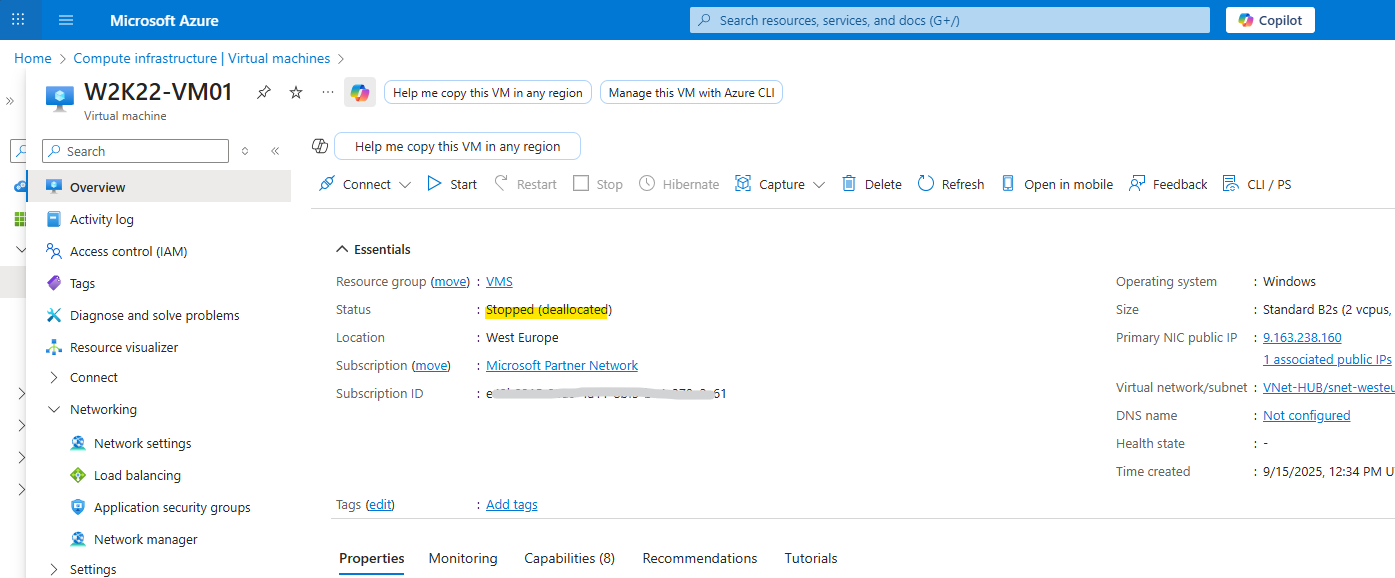Pin W2K22-VM01 to the dashboard

tap(264, 92)
